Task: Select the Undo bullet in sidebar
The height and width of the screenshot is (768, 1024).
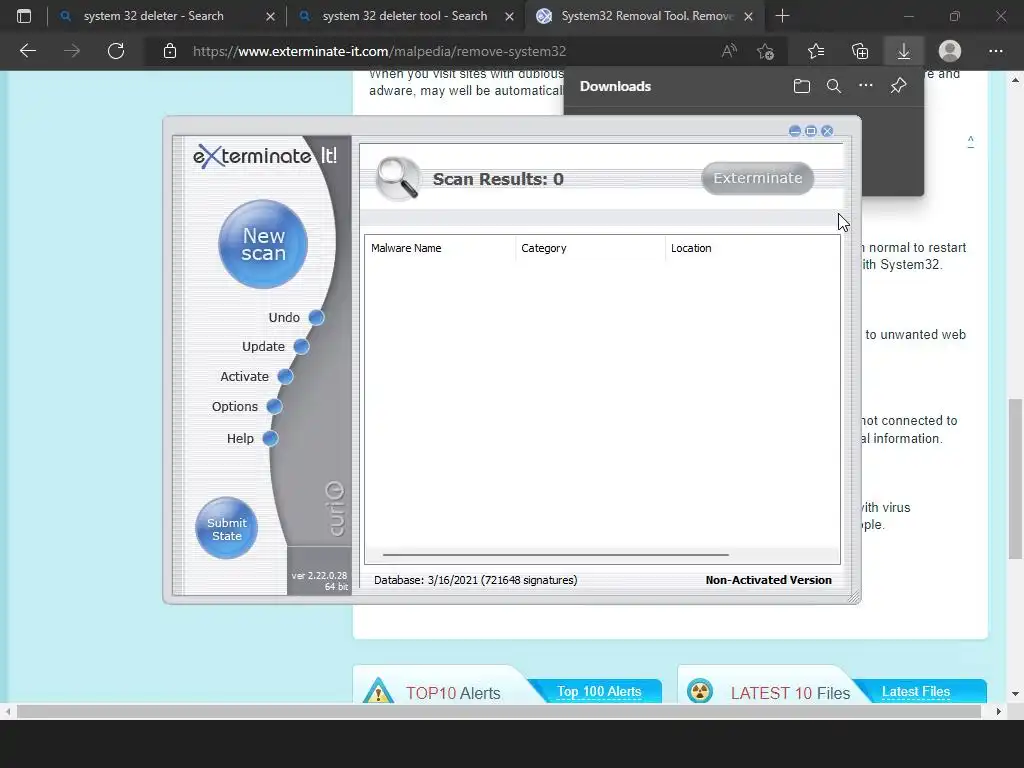Action: tap(317, 317)
